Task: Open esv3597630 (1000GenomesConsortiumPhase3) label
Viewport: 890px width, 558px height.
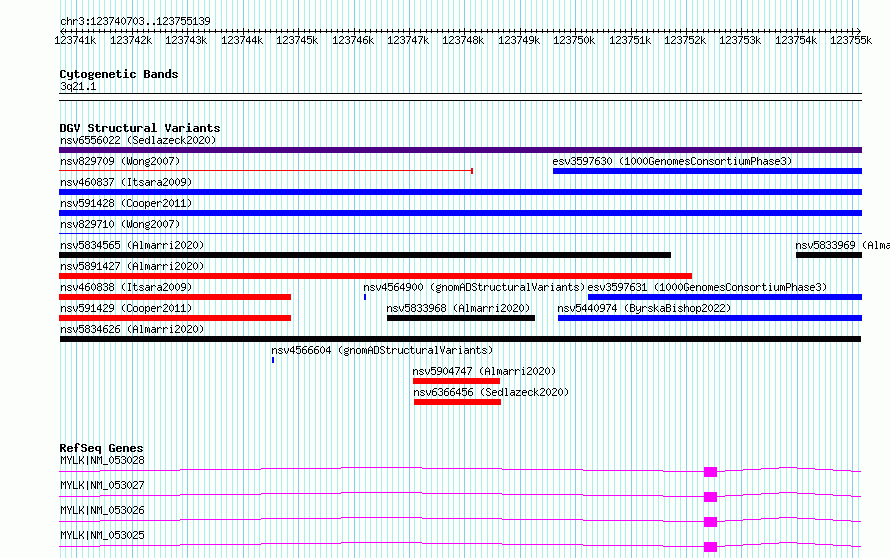Action: tap(672, 161)
